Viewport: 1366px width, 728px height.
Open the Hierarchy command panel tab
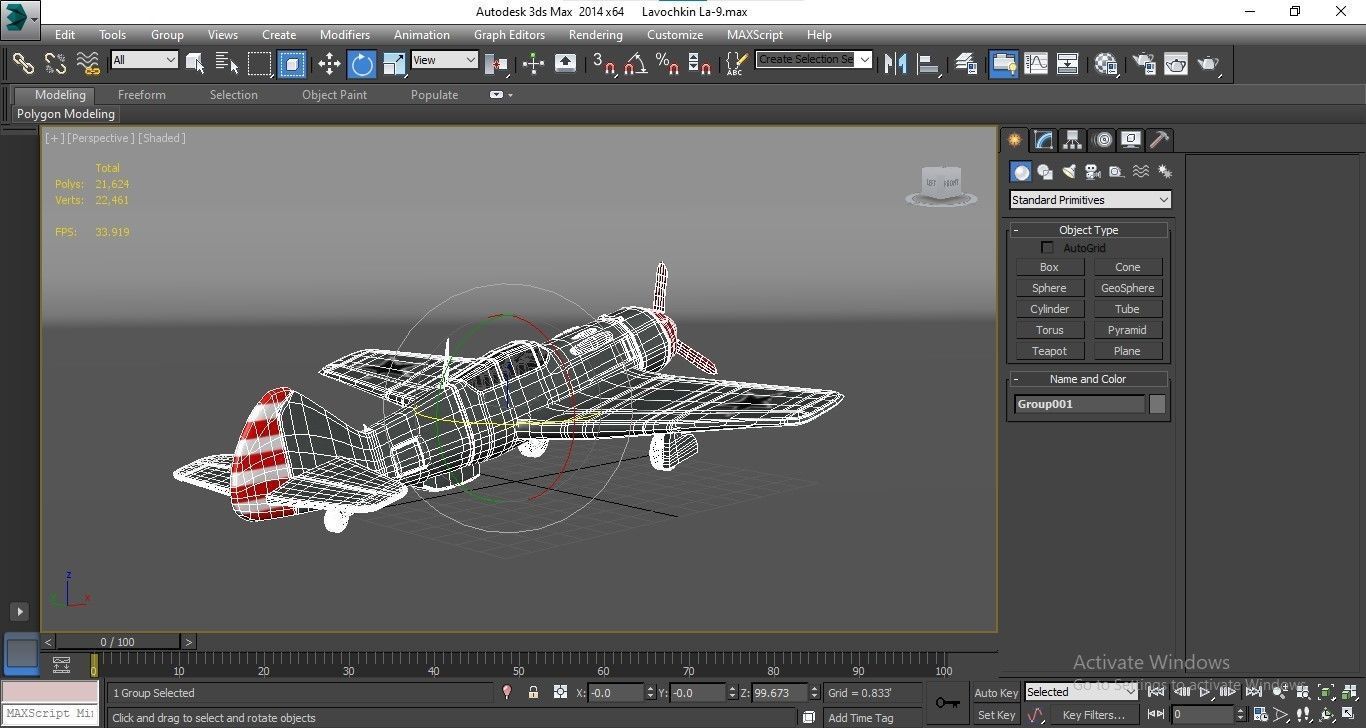click(x=1072, y=140)
